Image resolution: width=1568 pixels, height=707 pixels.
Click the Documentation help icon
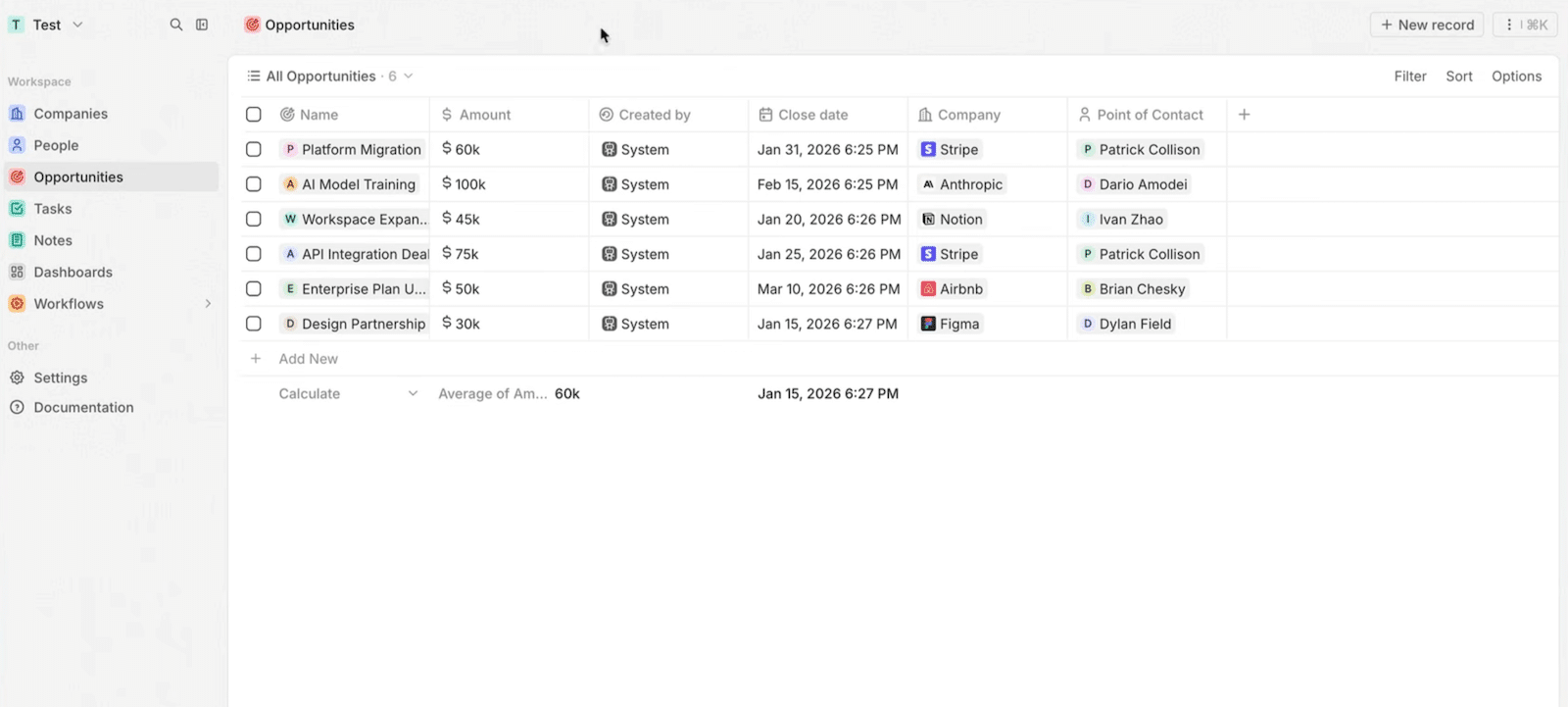(17, 407)
